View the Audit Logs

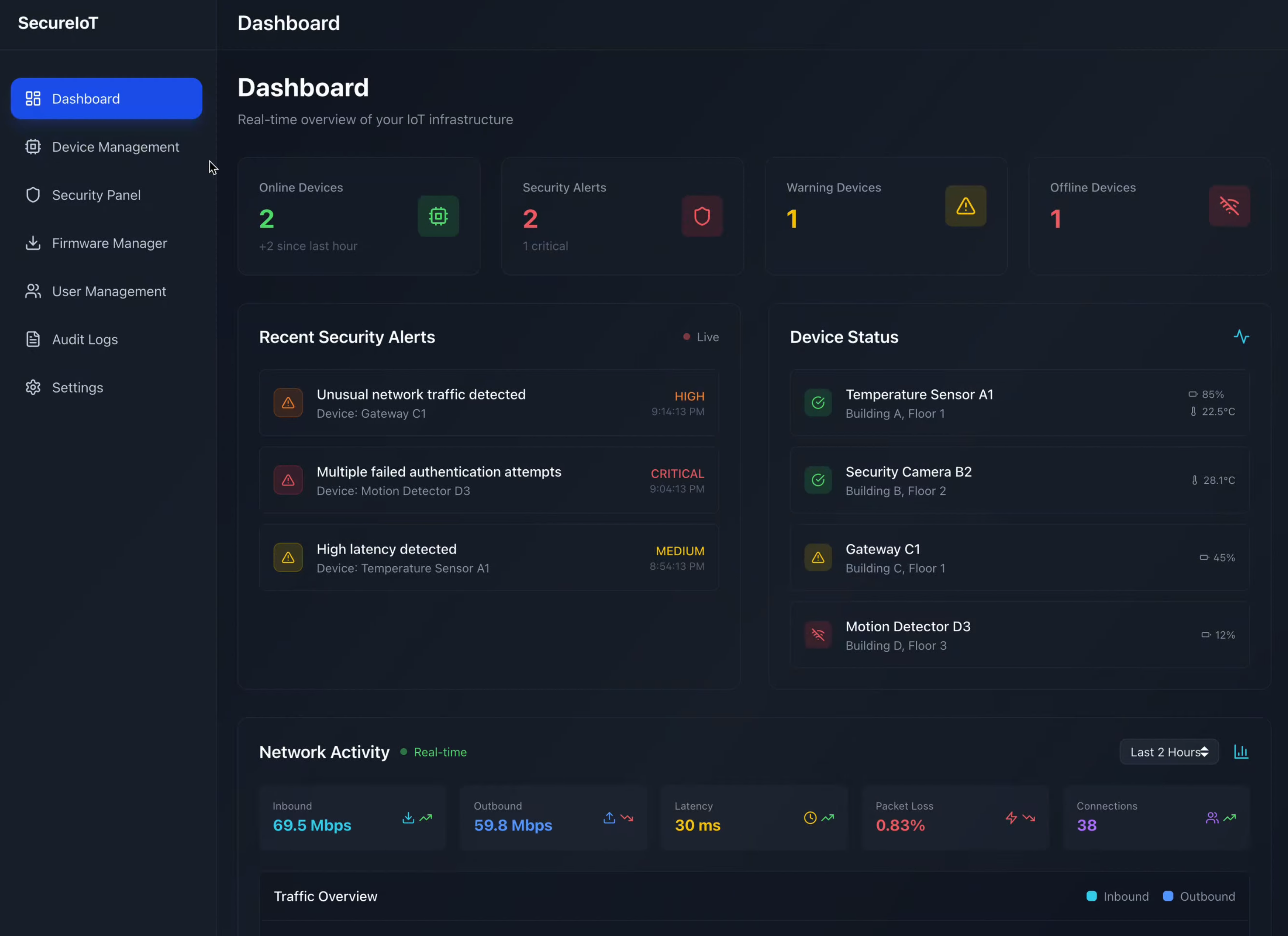tap(105, 339)
